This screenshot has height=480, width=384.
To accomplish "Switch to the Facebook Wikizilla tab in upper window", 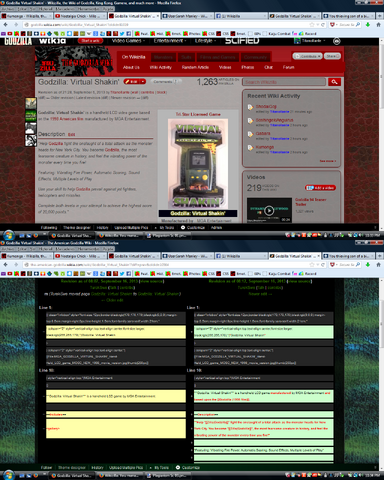I will 241,16.
